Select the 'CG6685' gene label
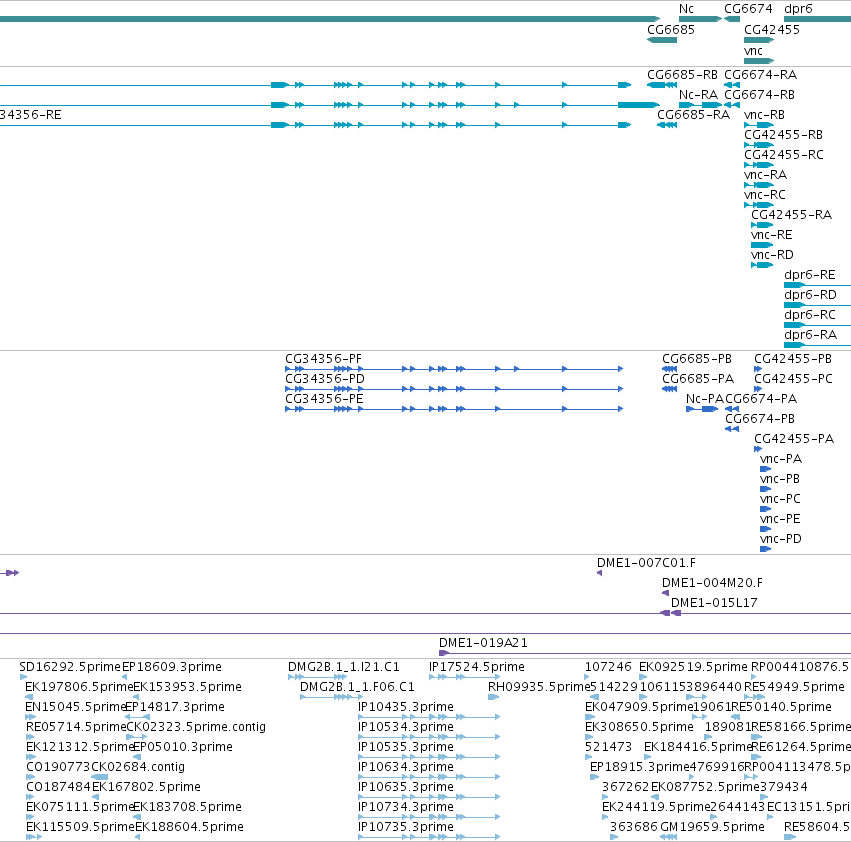 (671, 30)
